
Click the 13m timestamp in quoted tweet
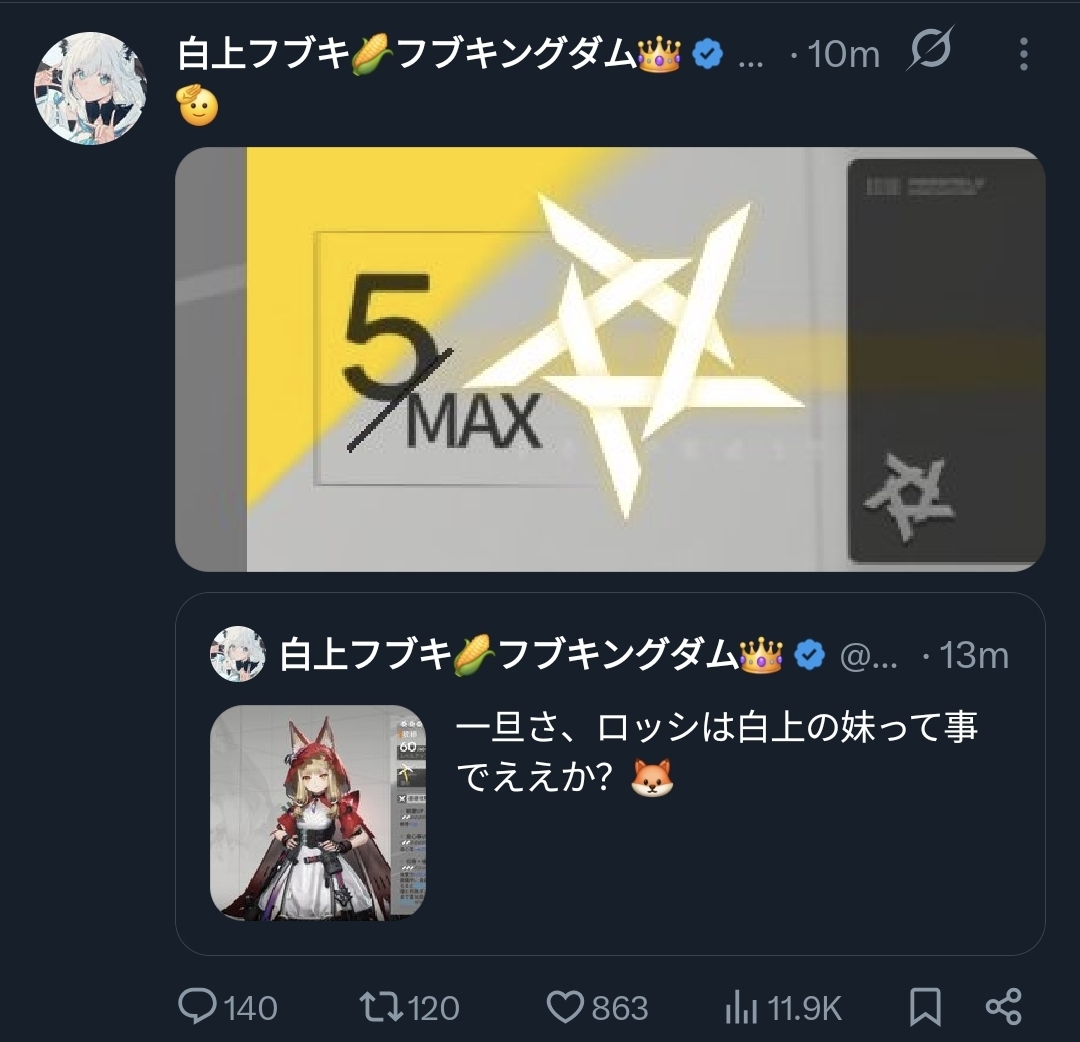click(x=974, y=655)
